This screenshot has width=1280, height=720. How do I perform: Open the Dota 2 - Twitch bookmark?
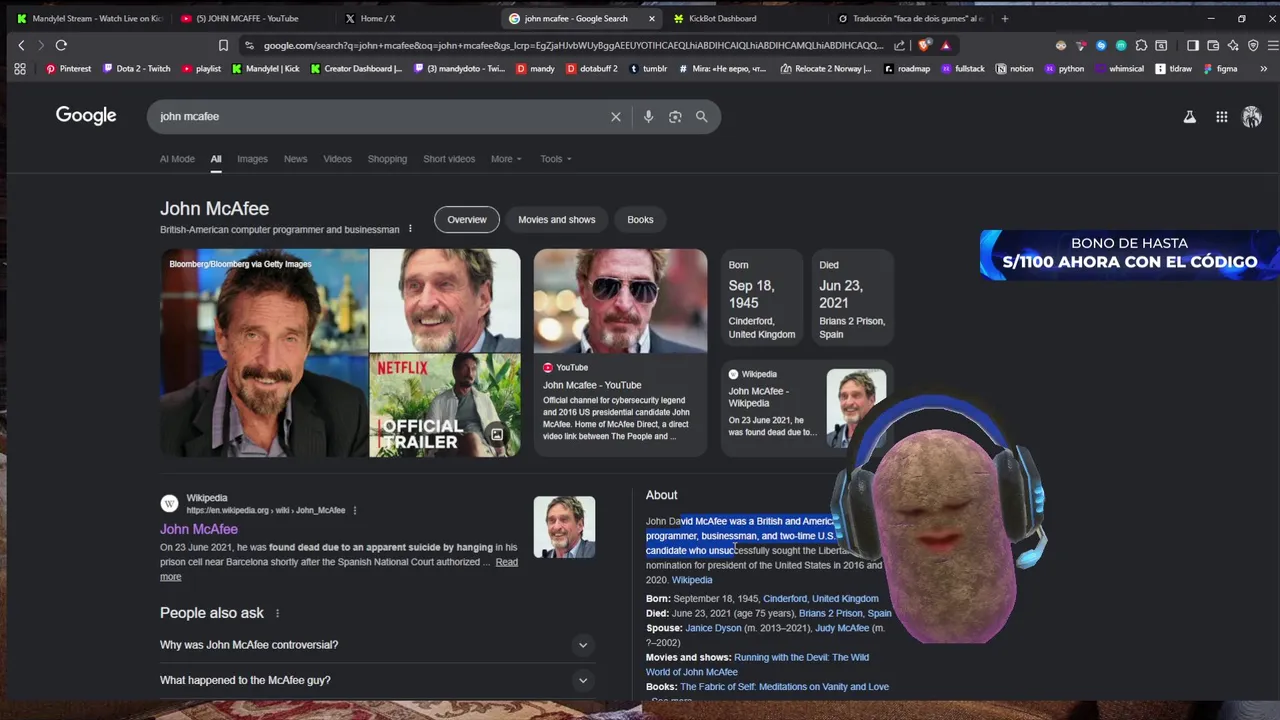[137, 69]
